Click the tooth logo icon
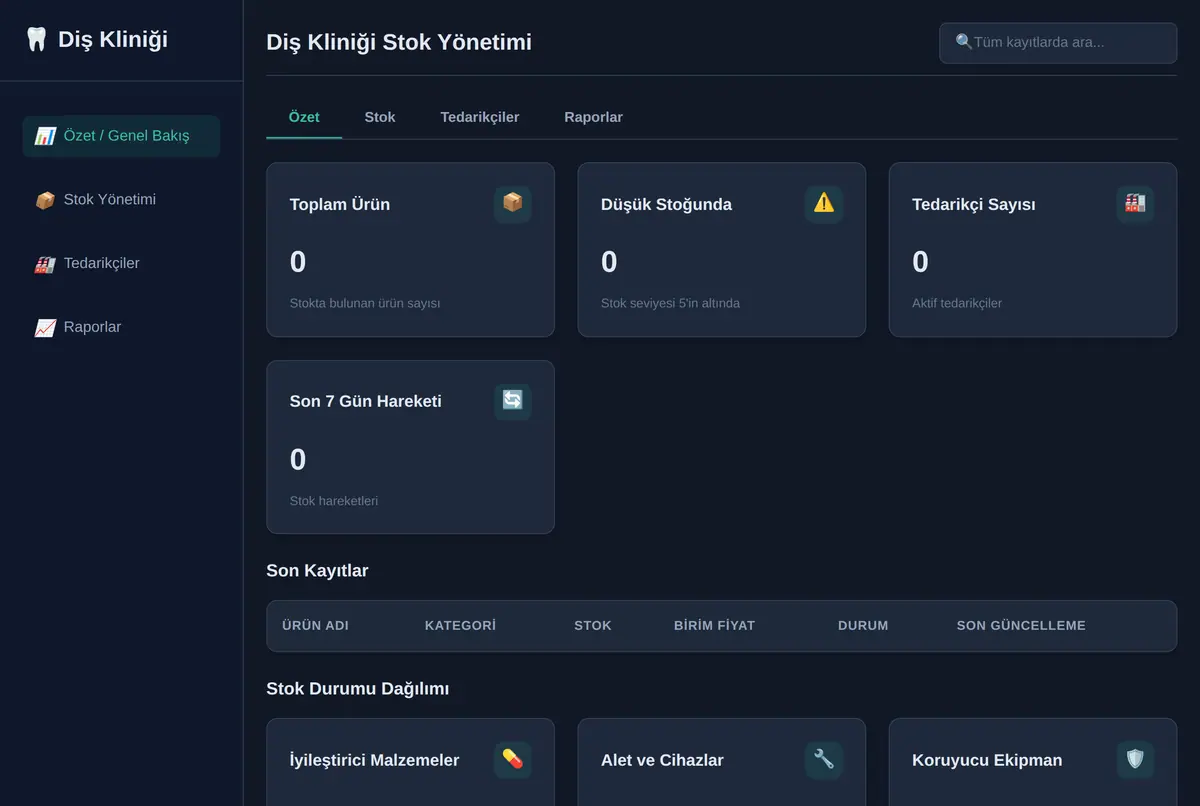 coord(36,40)
